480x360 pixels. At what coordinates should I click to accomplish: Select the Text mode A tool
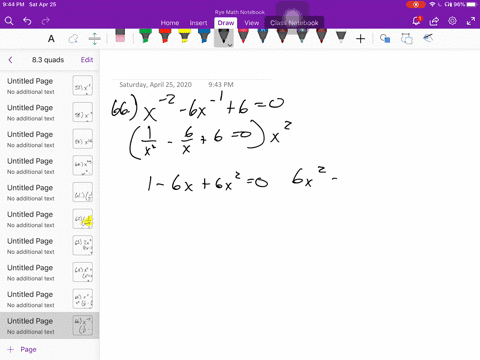point(51,39)
